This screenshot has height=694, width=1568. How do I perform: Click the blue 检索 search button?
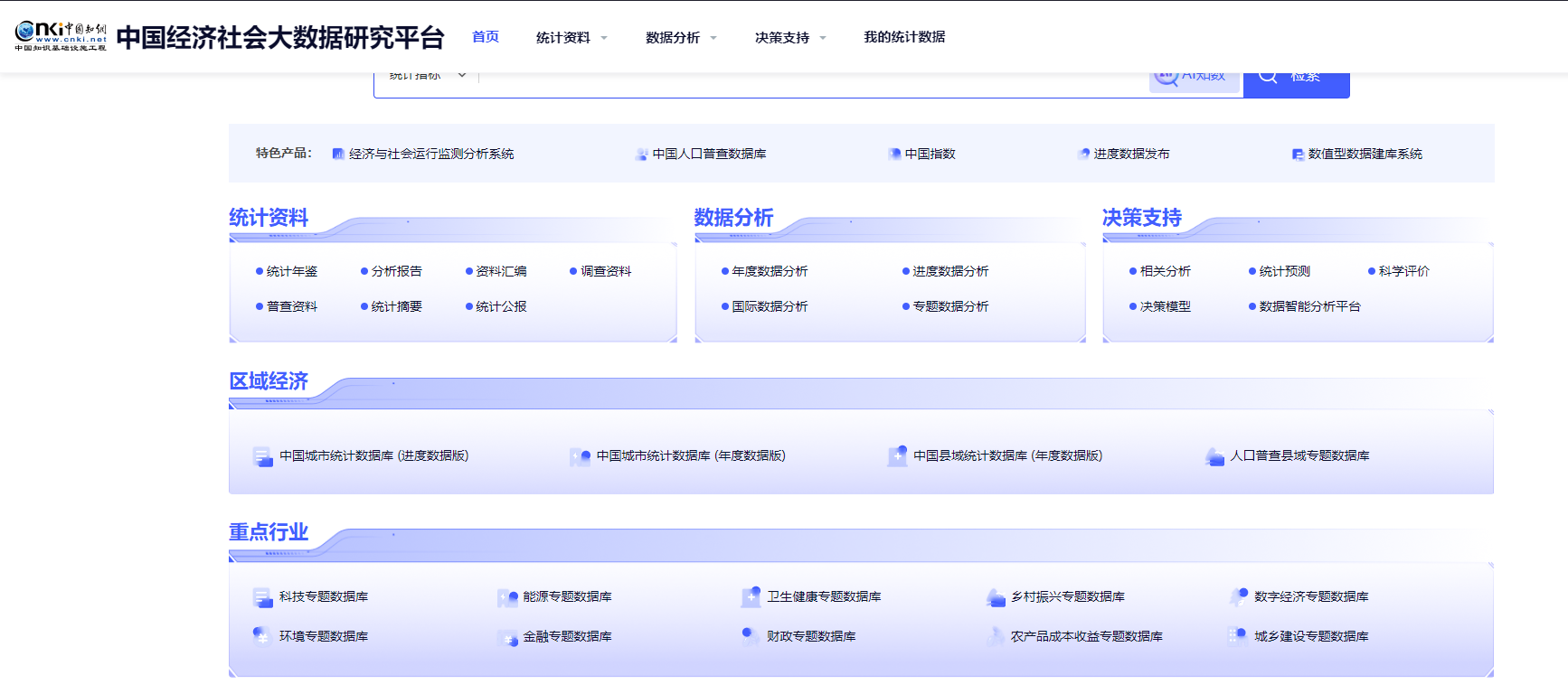pos(1296,83)
